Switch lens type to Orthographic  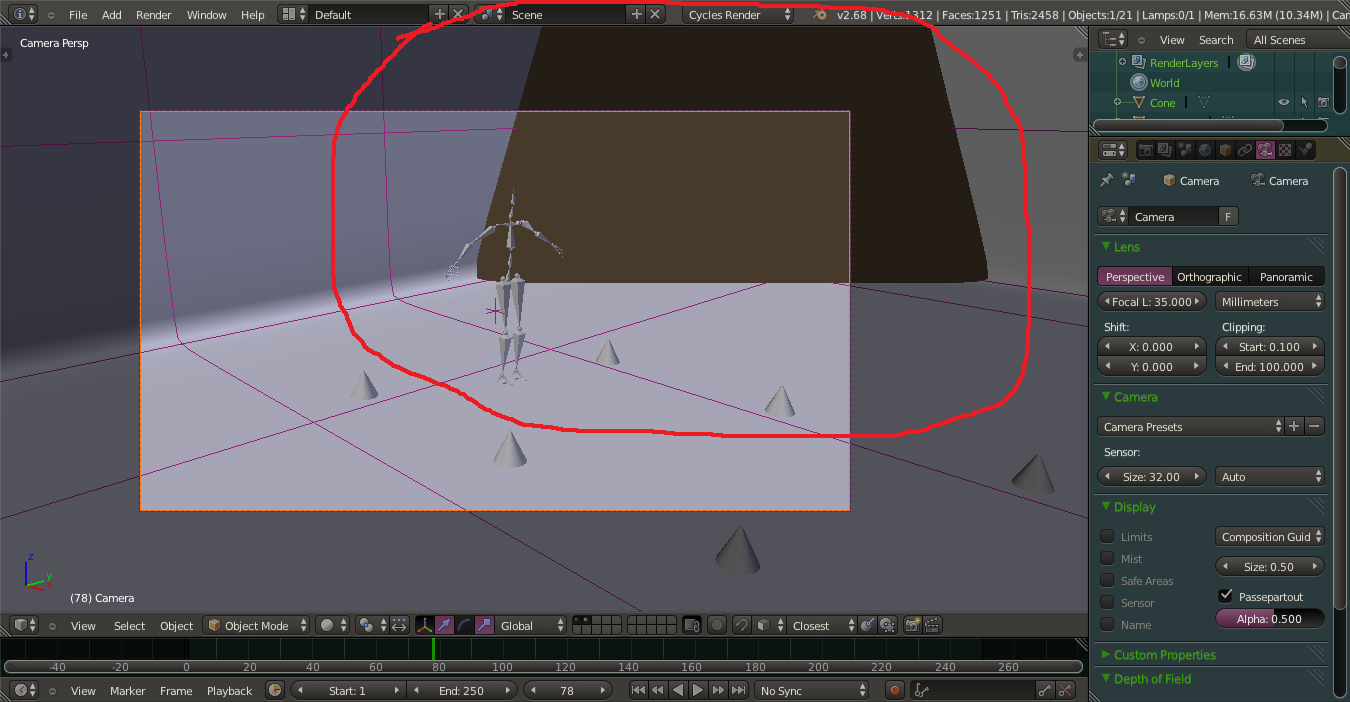point(1209,276)
